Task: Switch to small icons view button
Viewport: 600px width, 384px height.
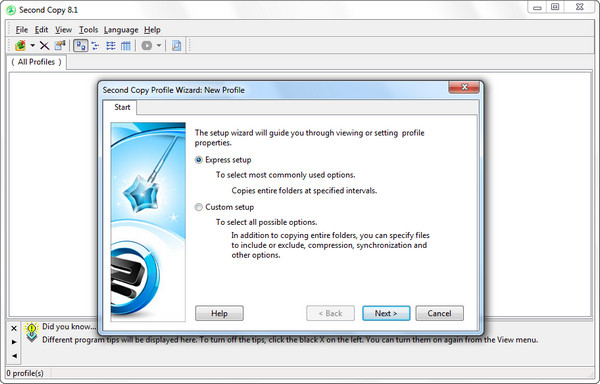Action: pyautogui.click(x=95, y=46)
